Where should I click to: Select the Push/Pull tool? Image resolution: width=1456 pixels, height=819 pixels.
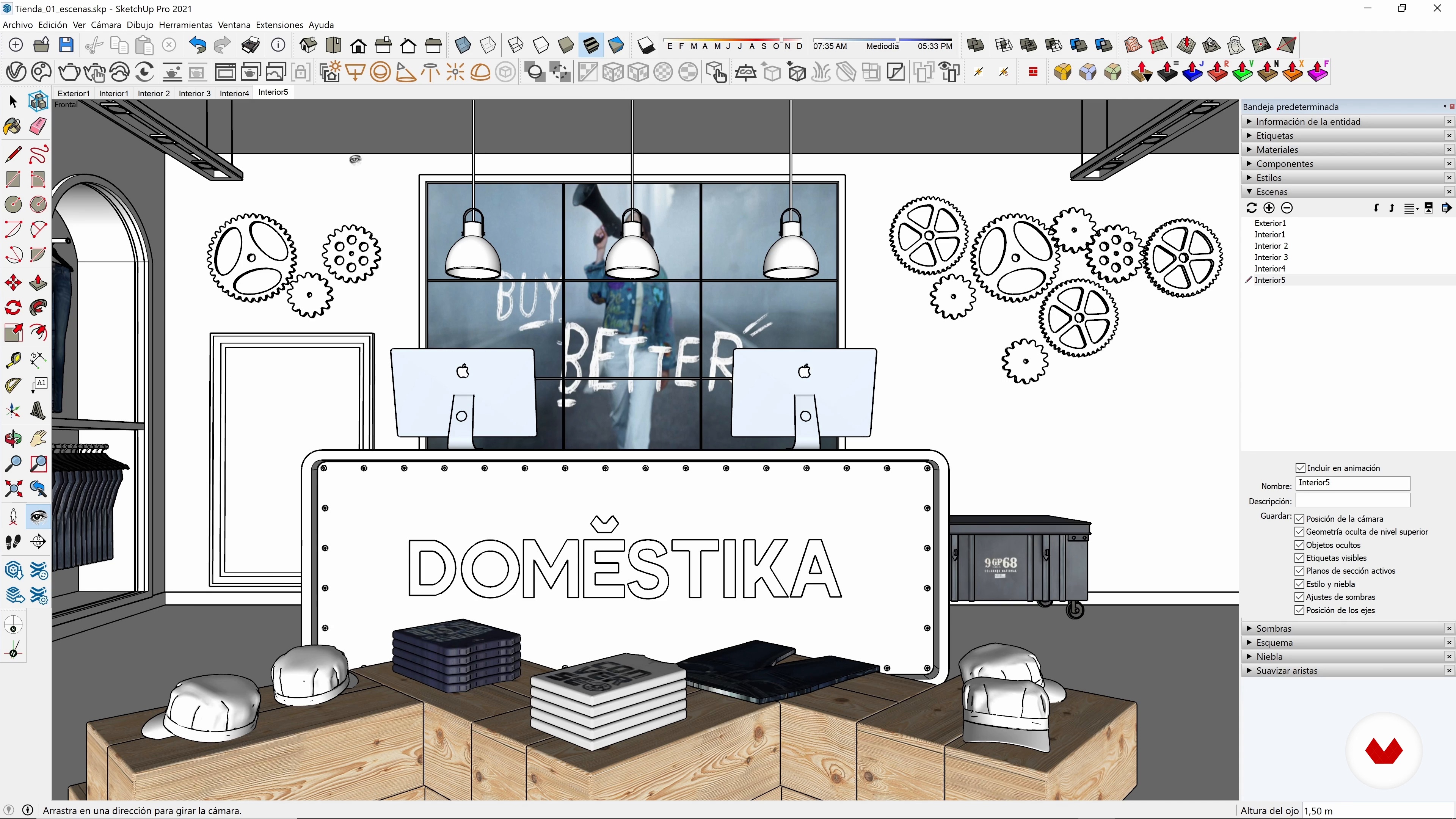[38, 282]
